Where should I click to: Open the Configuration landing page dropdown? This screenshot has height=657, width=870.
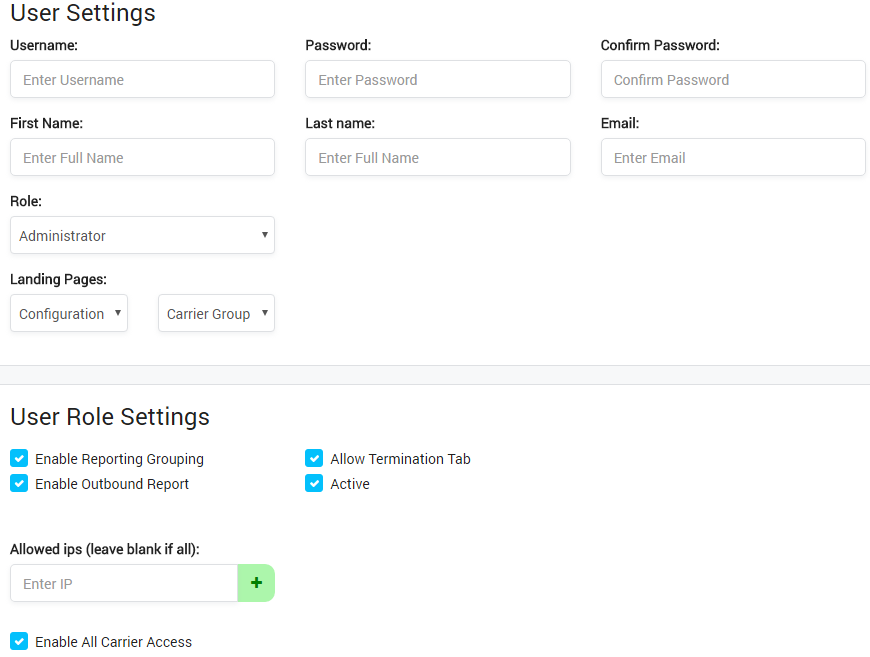[x=68, y=313]
